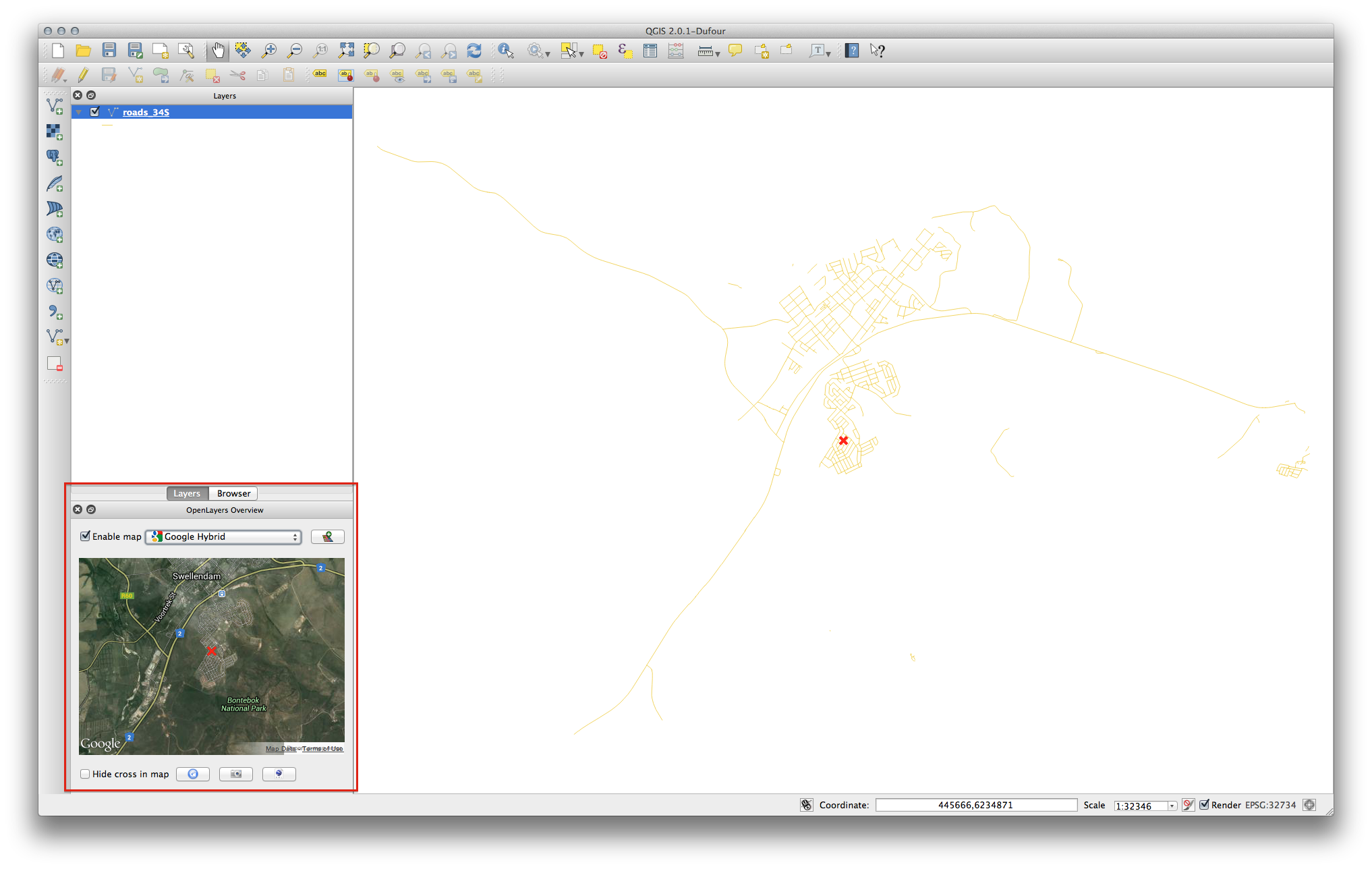Toggle roads_34S layer visibility checkbox
Image resolution: width=1372 pixels, height=869 pixels.
click(95, 112)
